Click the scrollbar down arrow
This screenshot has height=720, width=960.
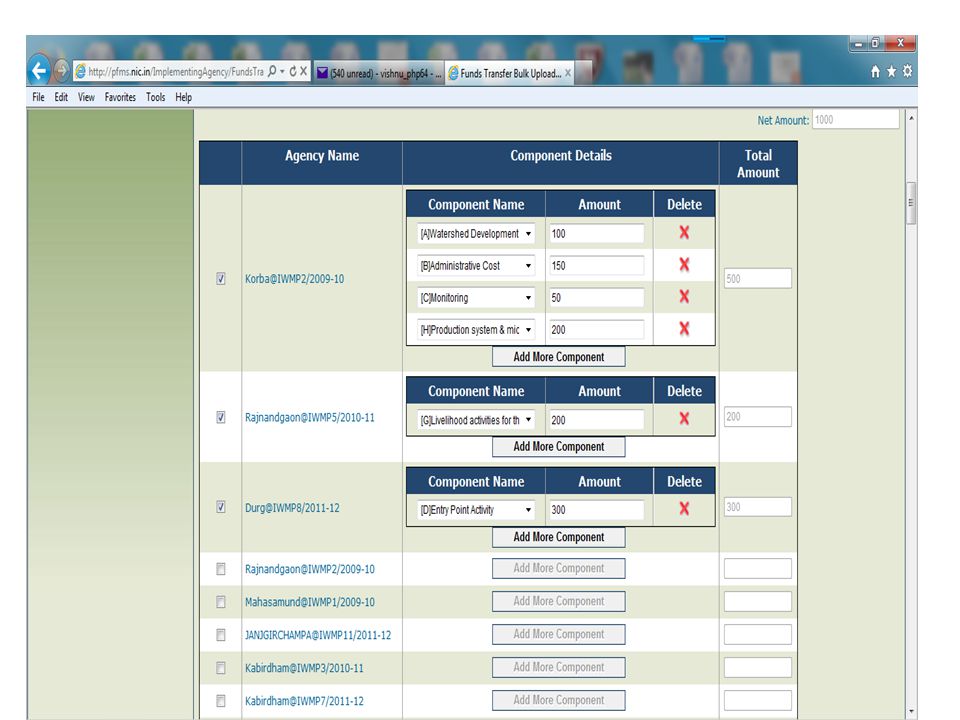[911, 711]
